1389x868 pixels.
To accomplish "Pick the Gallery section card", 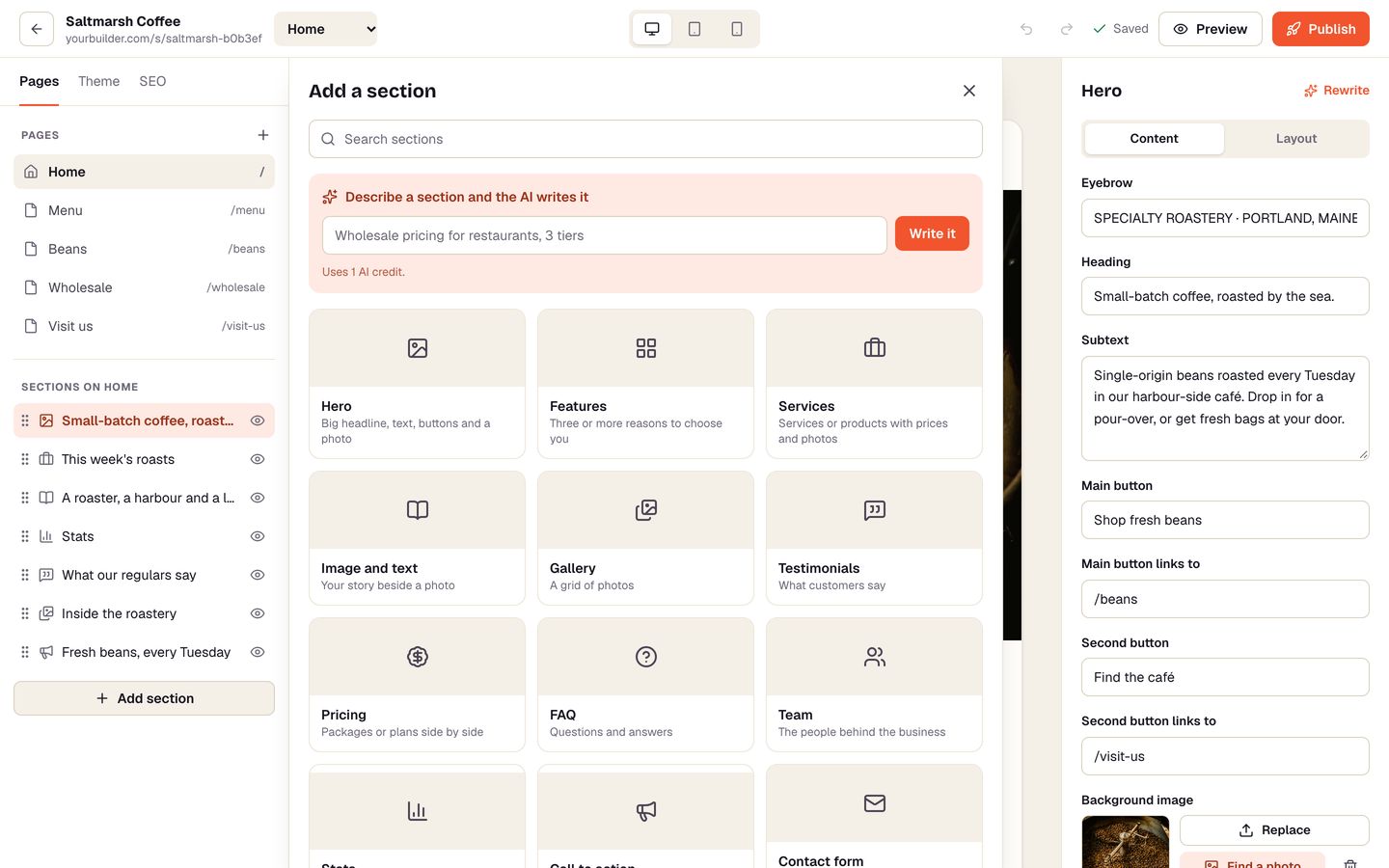I will (645, 538).
